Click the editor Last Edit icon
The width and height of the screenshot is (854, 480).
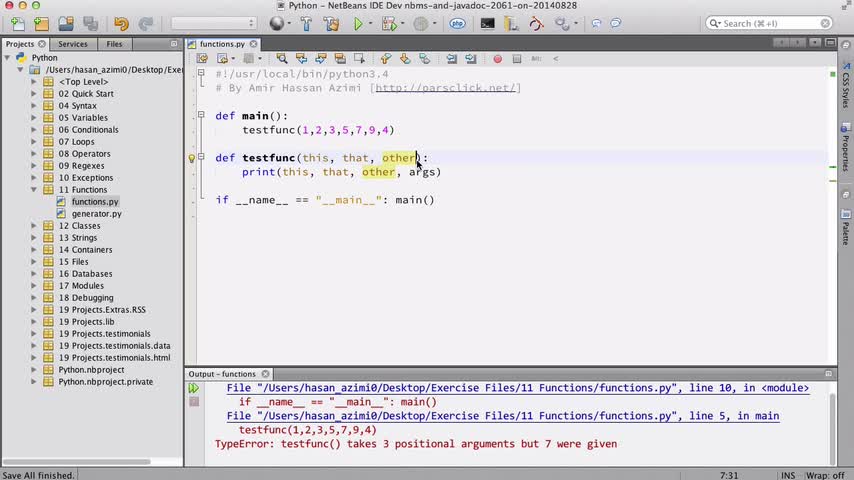tap(202, 58)
